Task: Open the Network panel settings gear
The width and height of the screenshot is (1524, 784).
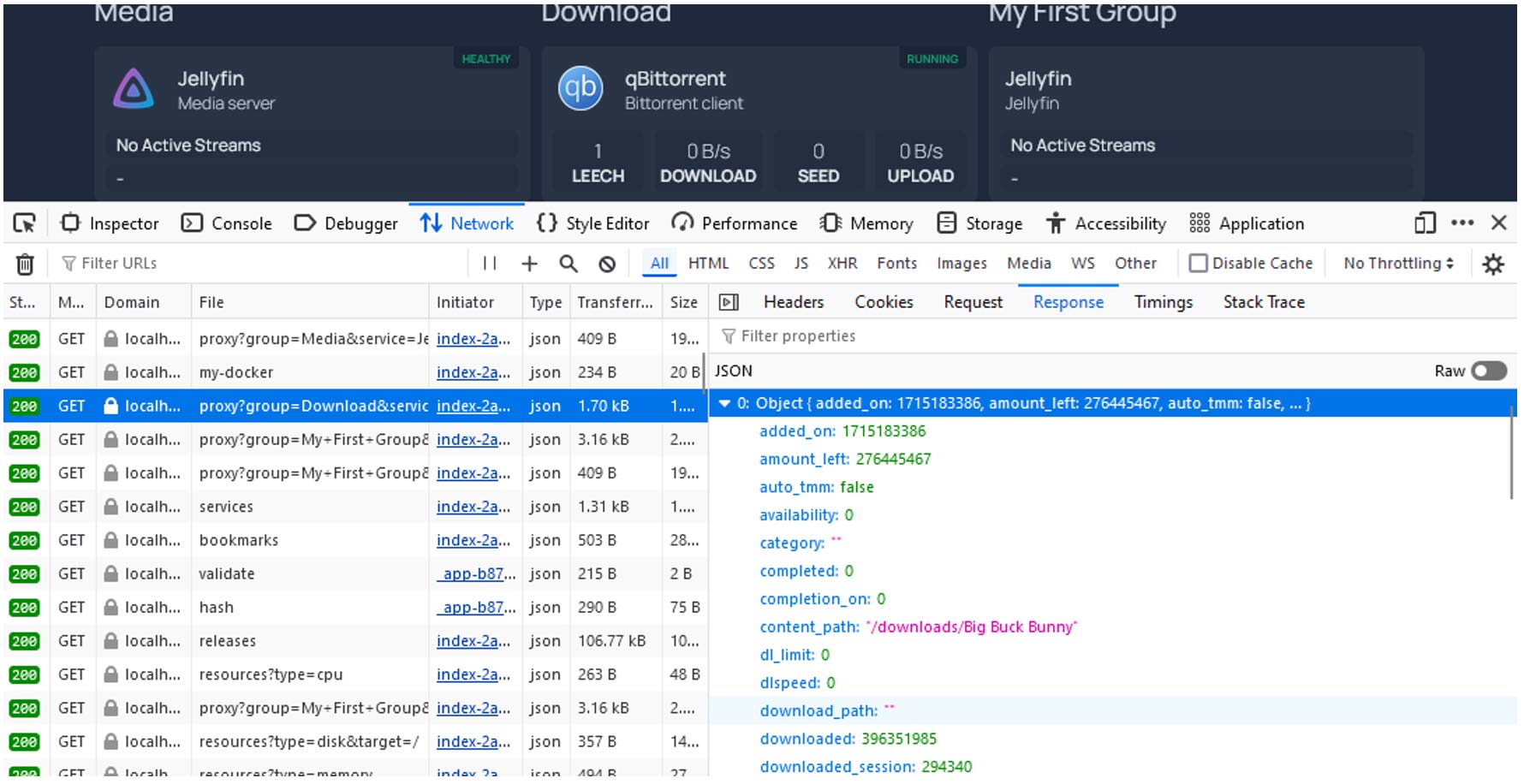Action: [1492, 263]
